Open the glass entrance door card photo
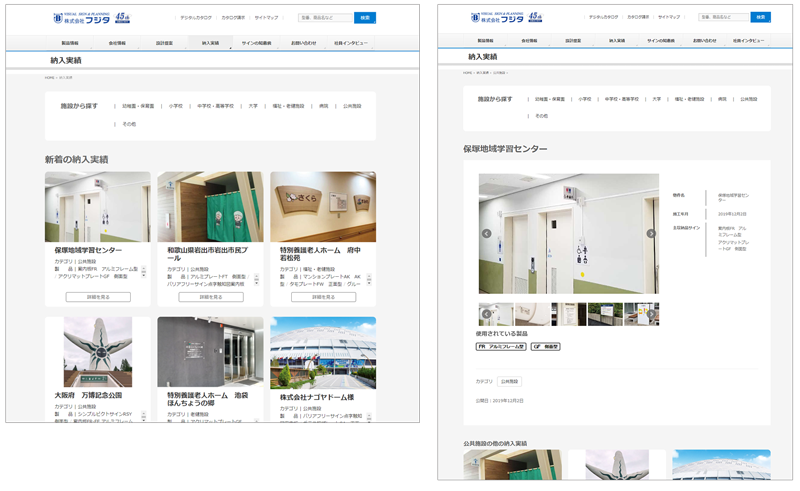800x491 pixels. point(210,352)
